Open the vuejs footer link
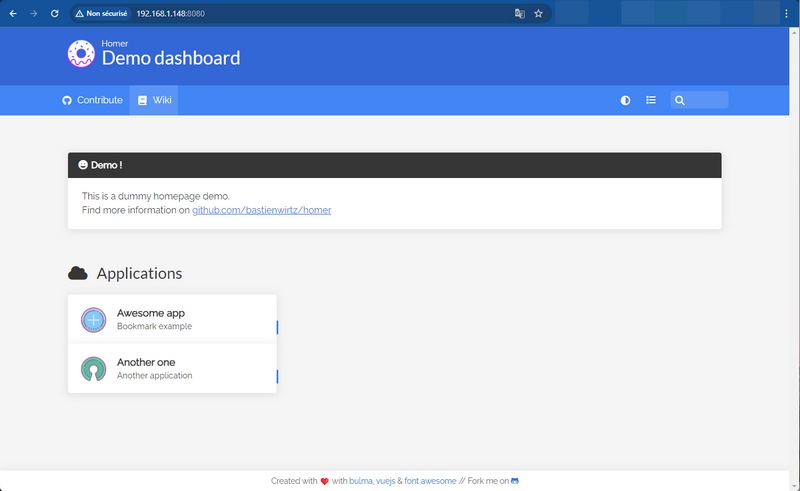Screen dimensions: 800x491 385,481
